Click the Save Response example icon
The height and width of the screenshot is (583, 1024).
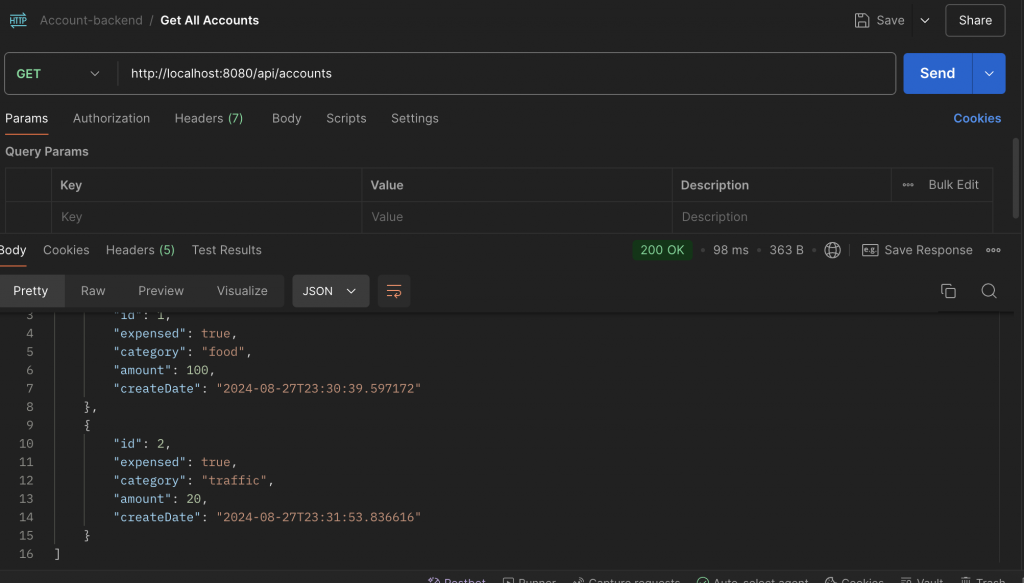click(x=870, y=250)
